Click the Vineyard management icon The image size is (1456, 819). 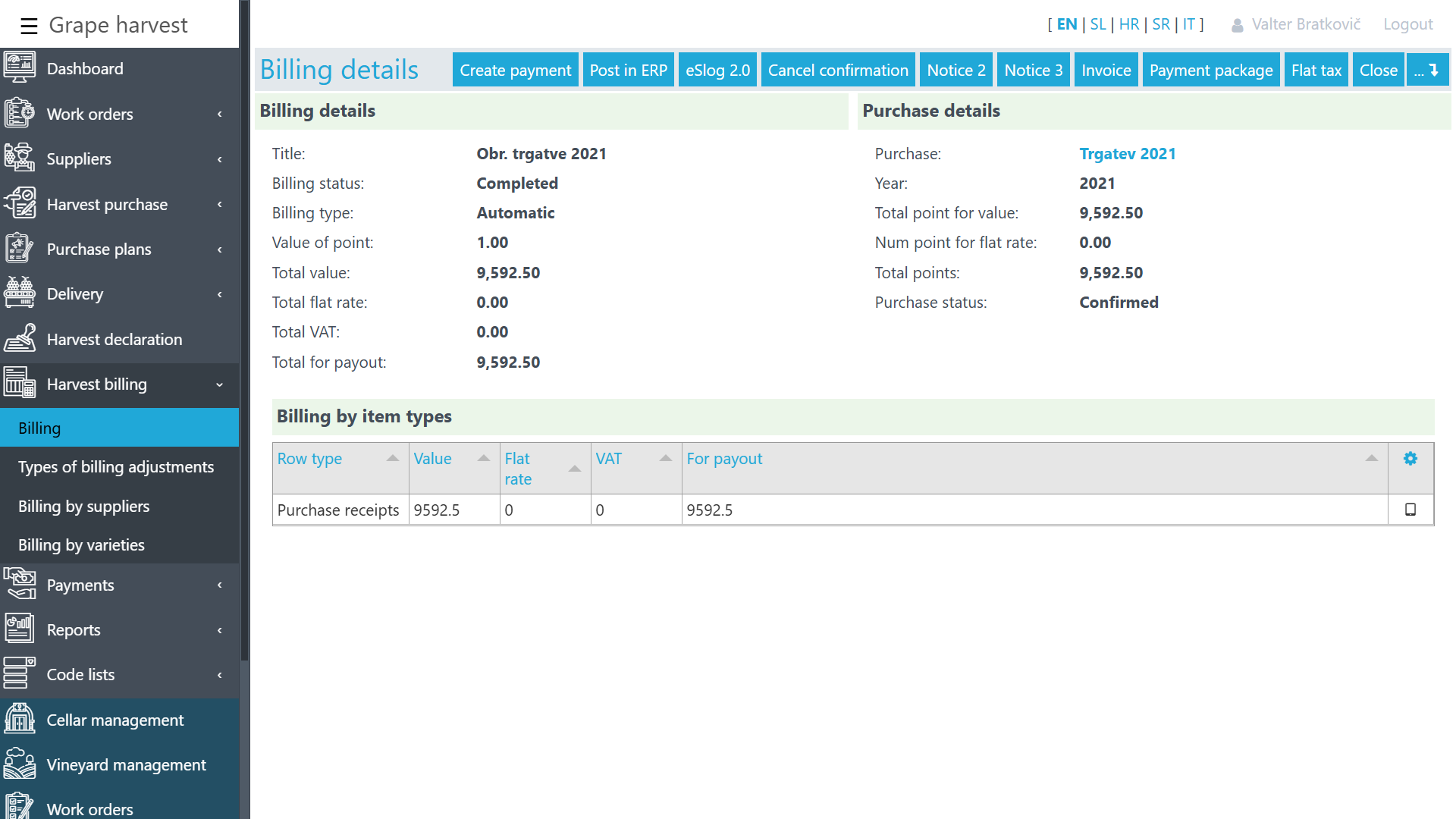pyautogui.click(x=19, y=764)
